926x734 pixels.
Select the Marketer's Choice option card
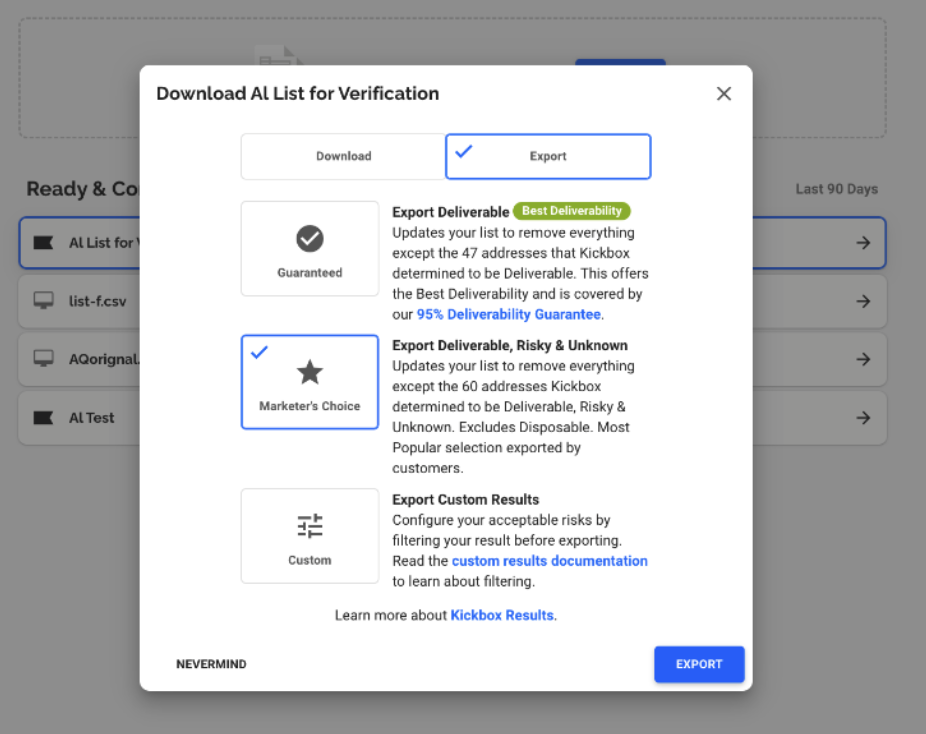tap(309, 381)
